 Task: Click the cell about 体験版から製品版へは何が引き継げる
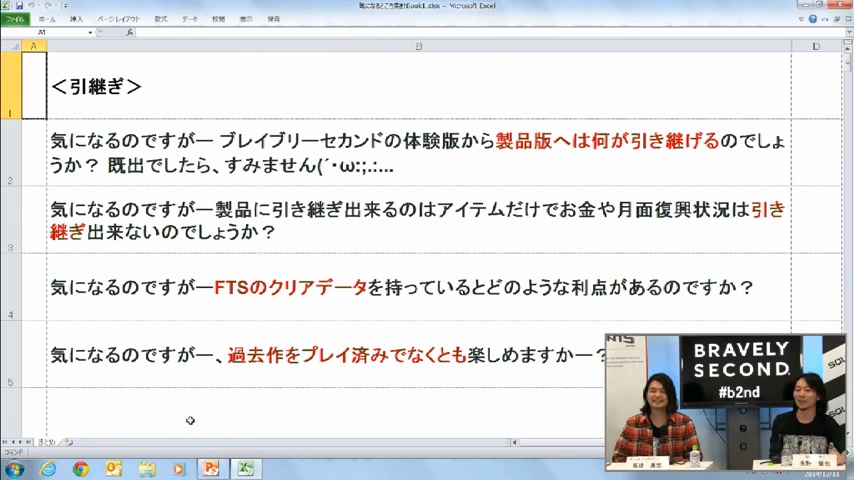(419, 153)
